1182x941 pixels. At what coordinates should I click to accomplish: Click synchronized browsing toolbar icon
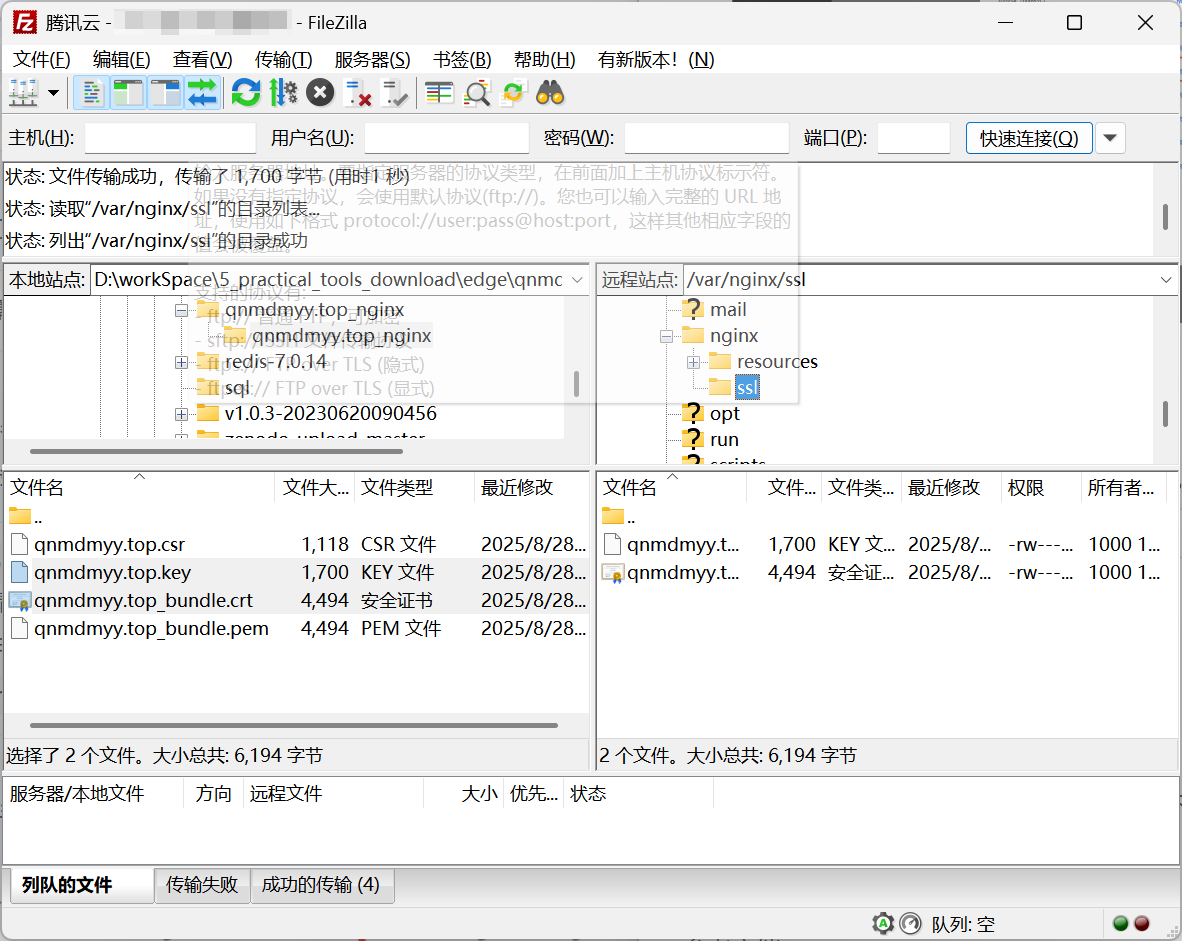click(x=513, y=94)
